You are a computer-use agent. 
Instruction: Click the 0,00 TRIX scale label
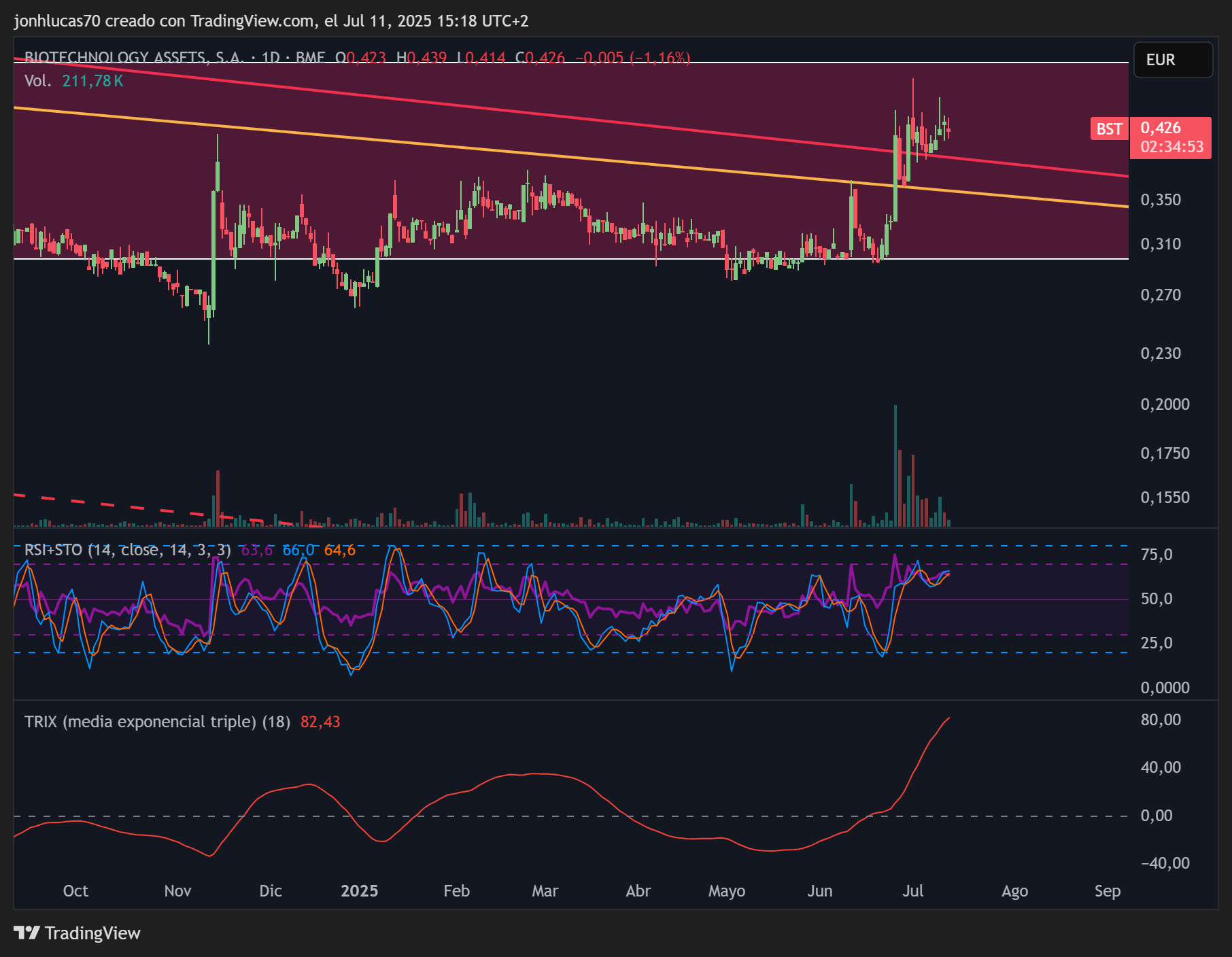1157,816
